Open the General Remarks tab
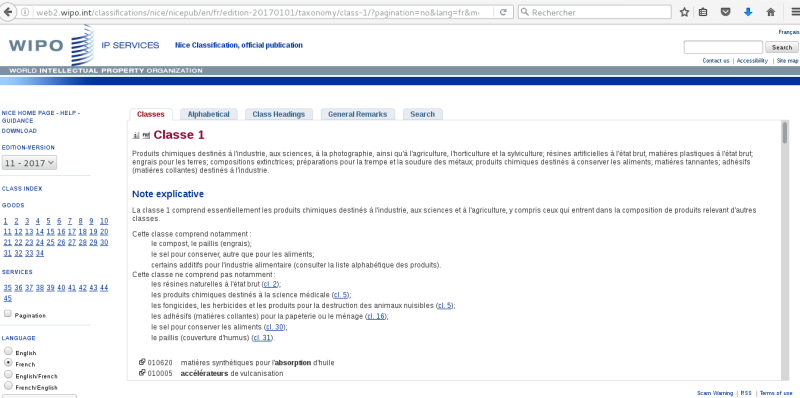 357,114
